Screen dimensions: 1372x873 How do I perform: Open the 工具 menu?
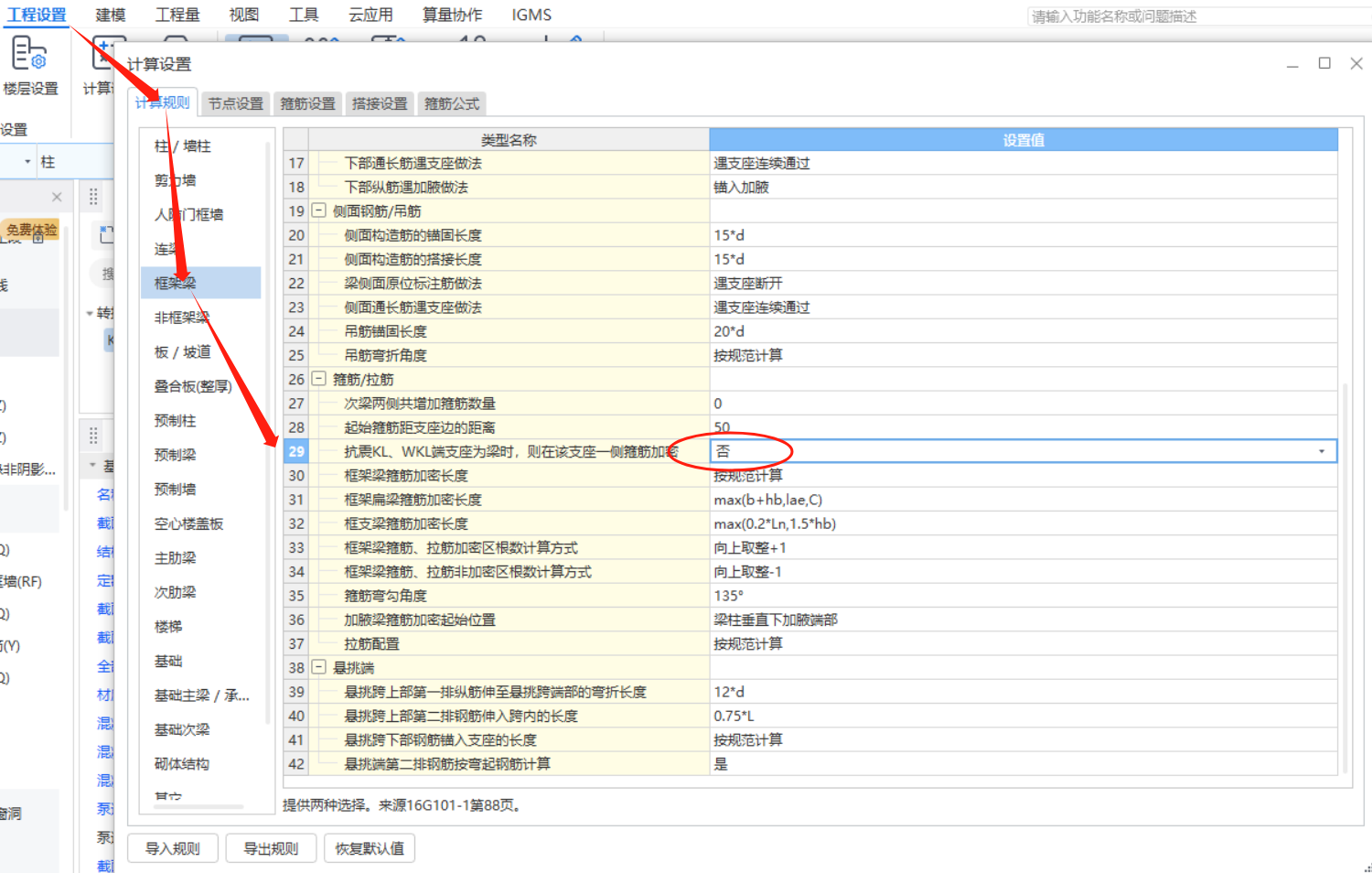[304, 15]
